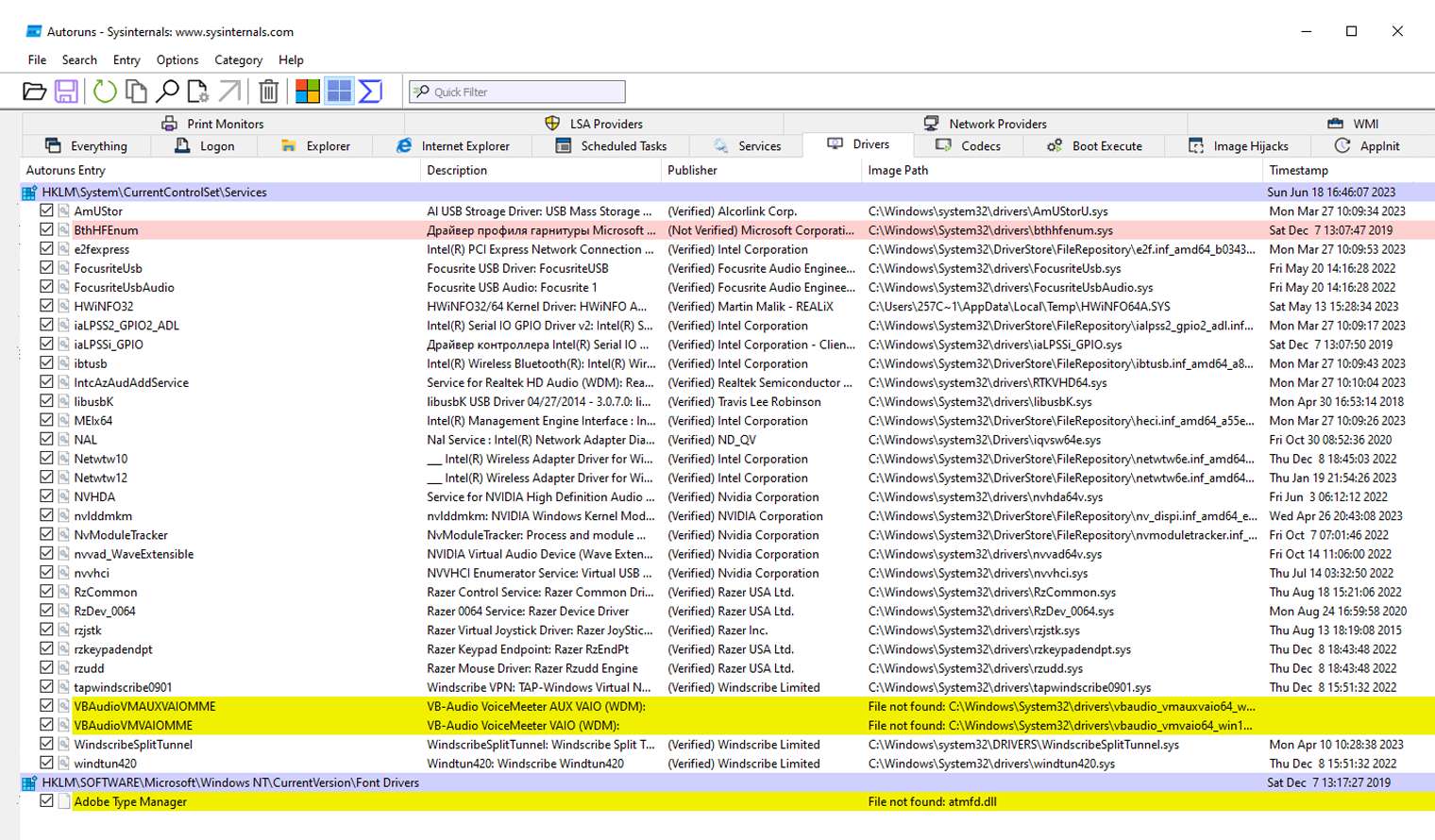Sort by the Description column header

pos(541,171)
